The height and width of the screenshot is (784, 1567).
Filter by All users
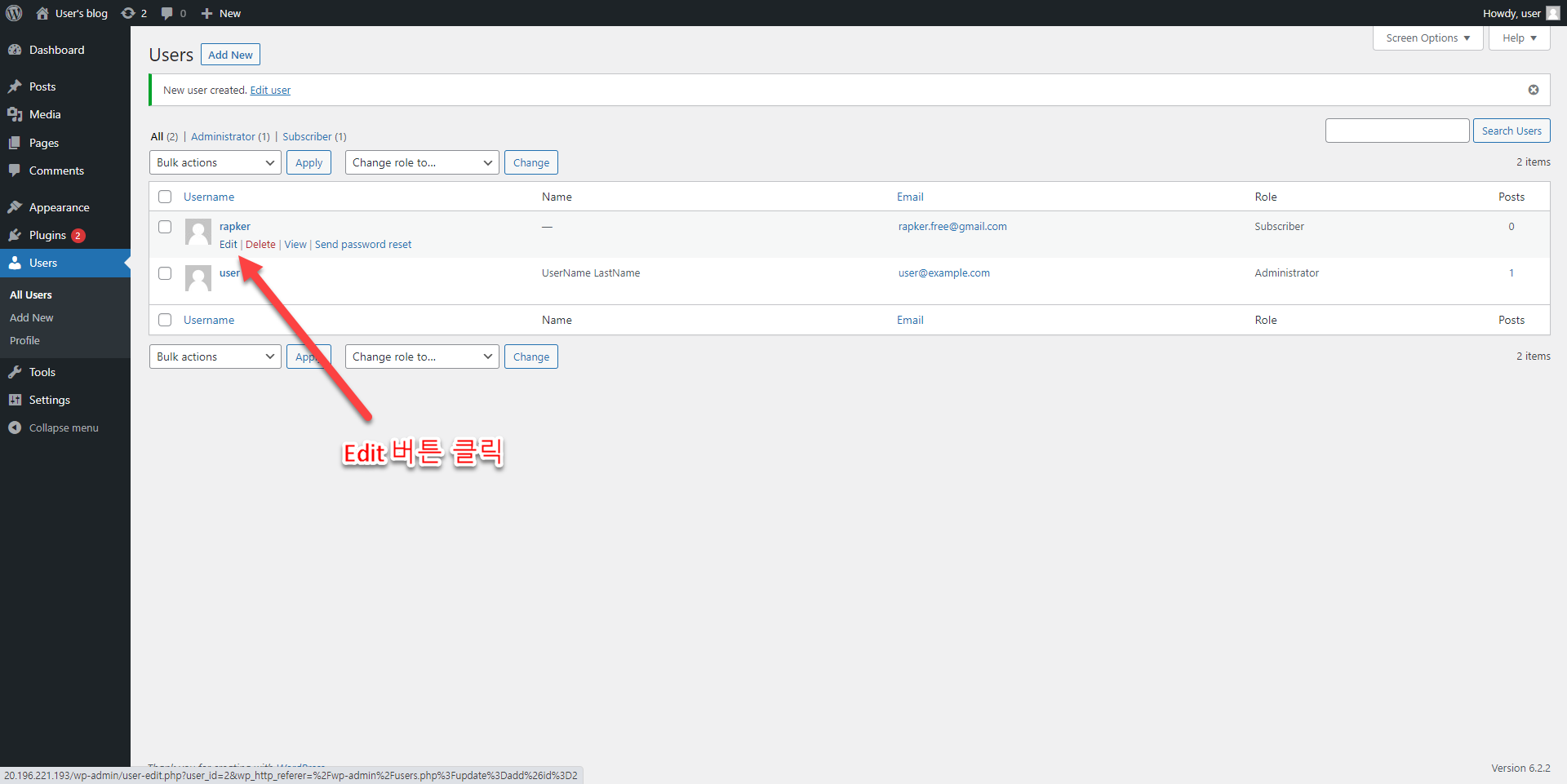click(x=164, y=136)
